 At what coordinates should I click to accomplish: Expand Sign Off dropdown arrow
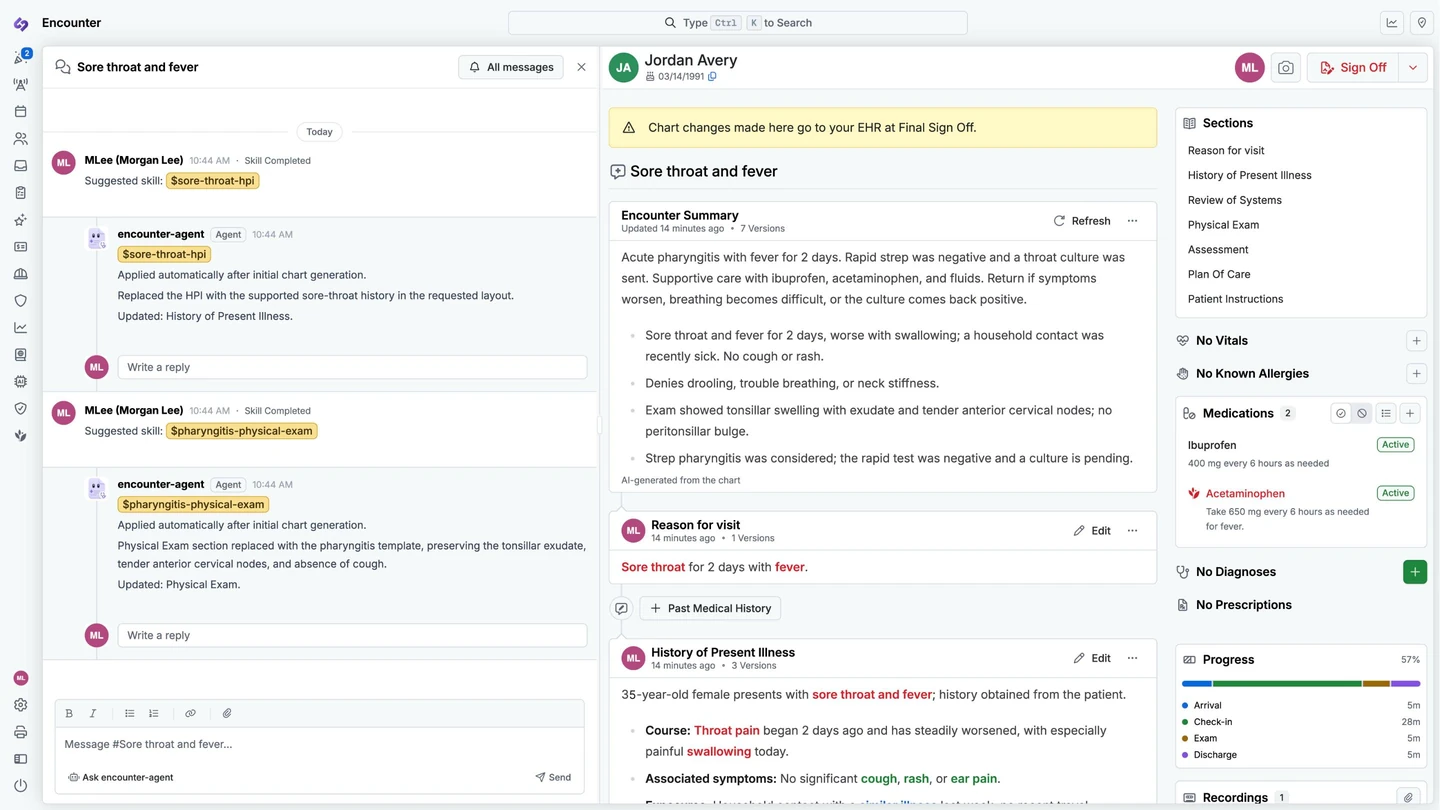tap(1413, 67)
